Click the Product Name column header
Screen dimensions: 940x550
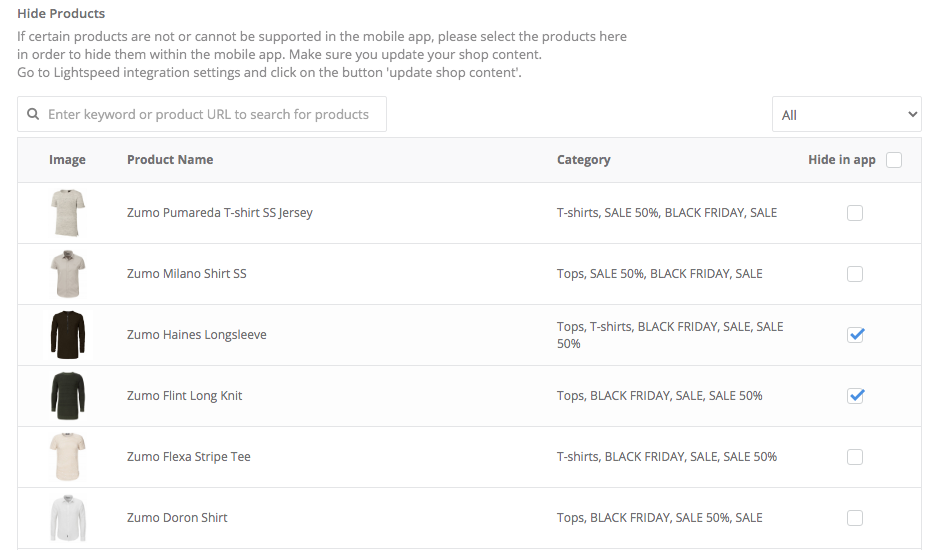(x=170, y=160)
